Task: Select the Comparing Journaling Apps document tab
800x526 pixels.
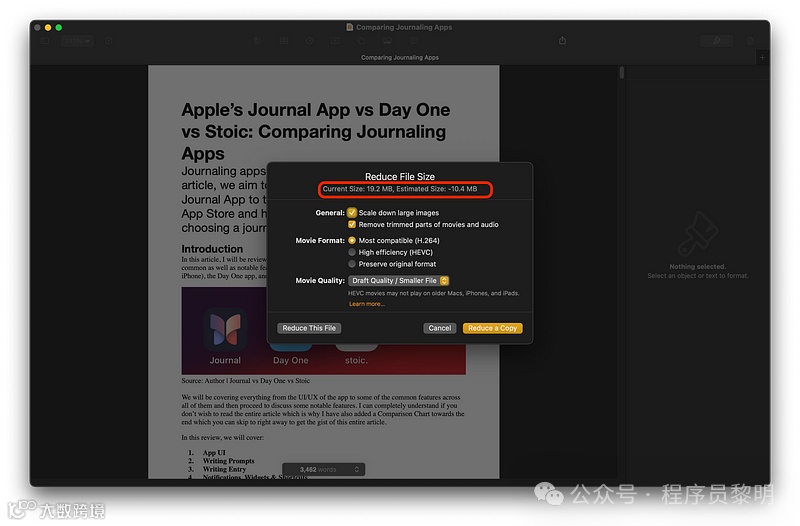Action: [399, 58]
